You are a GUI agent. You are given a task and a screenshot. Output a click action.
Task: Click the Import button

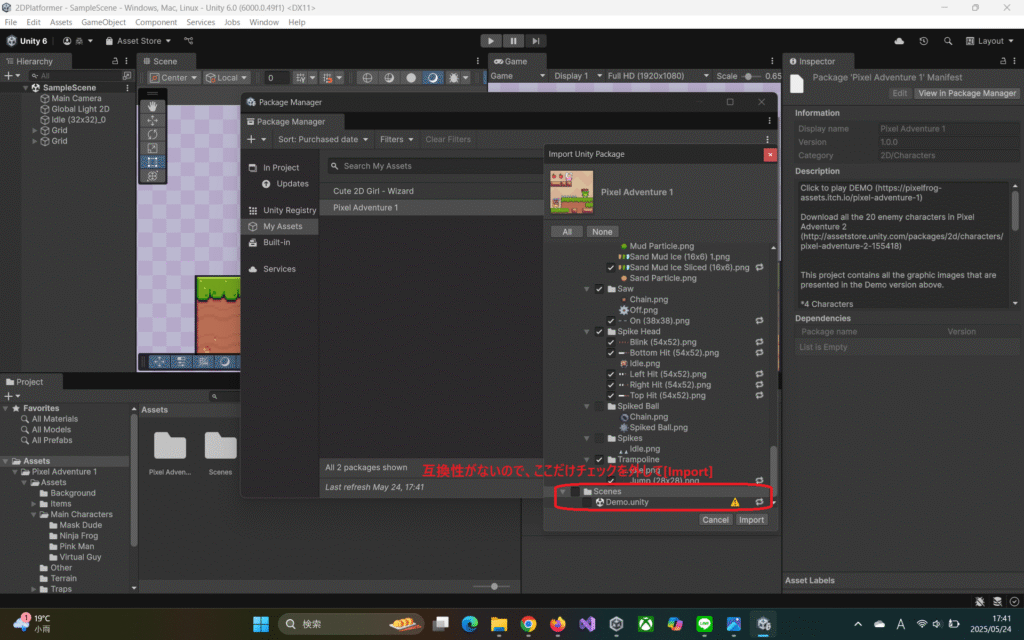pos(751,520)
